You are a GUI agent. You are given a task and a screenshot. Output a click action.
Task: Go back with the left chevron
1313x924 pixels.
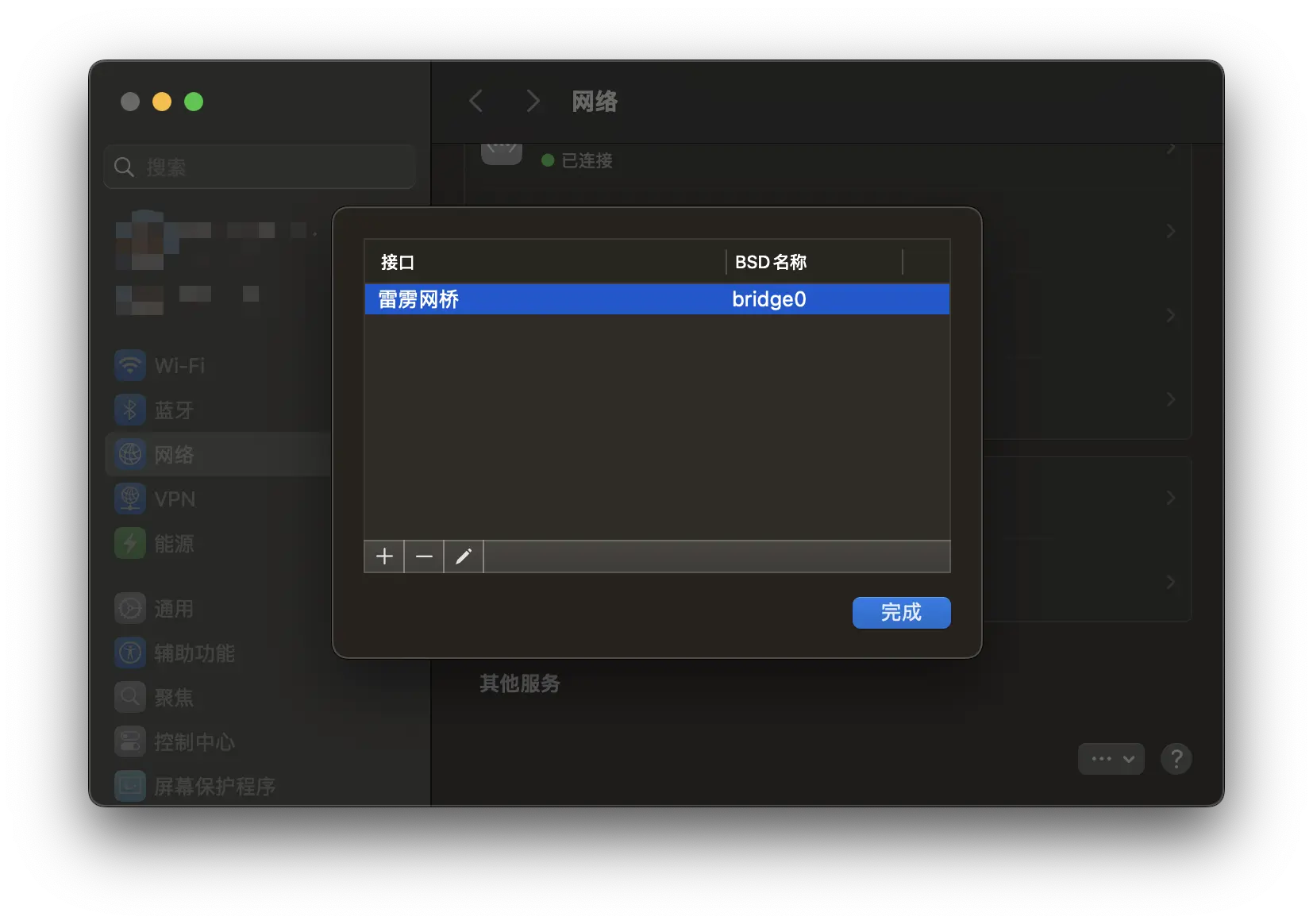pyautogui.click(x=476, y=102)
